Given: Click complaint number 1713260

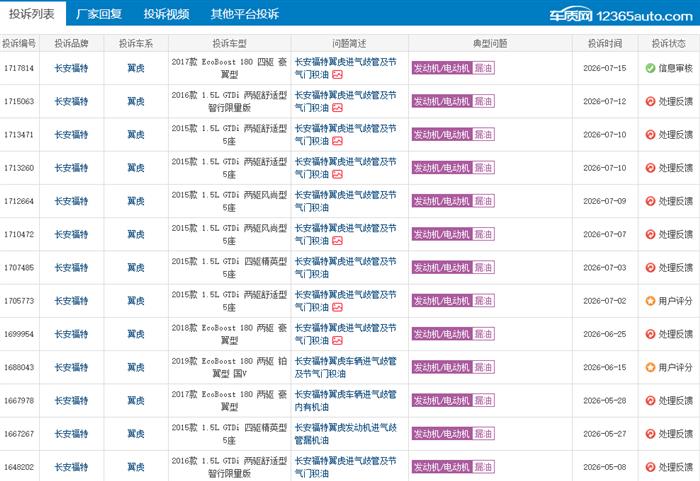Looking at the screenshot, I should pos(19,168).
